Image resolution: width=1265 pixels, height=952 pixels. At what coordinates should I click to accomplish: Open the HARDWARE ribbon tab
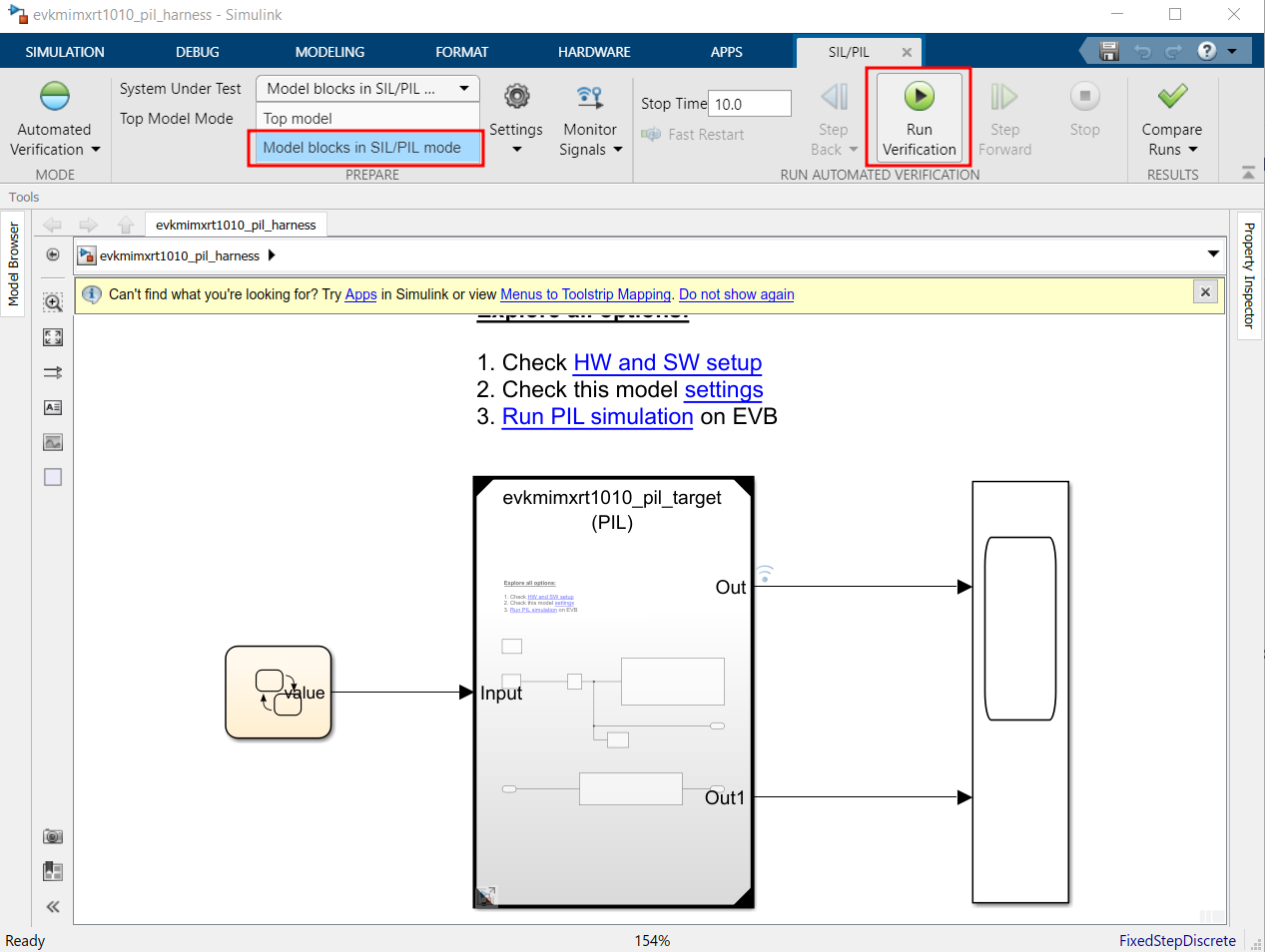[594, 52]
